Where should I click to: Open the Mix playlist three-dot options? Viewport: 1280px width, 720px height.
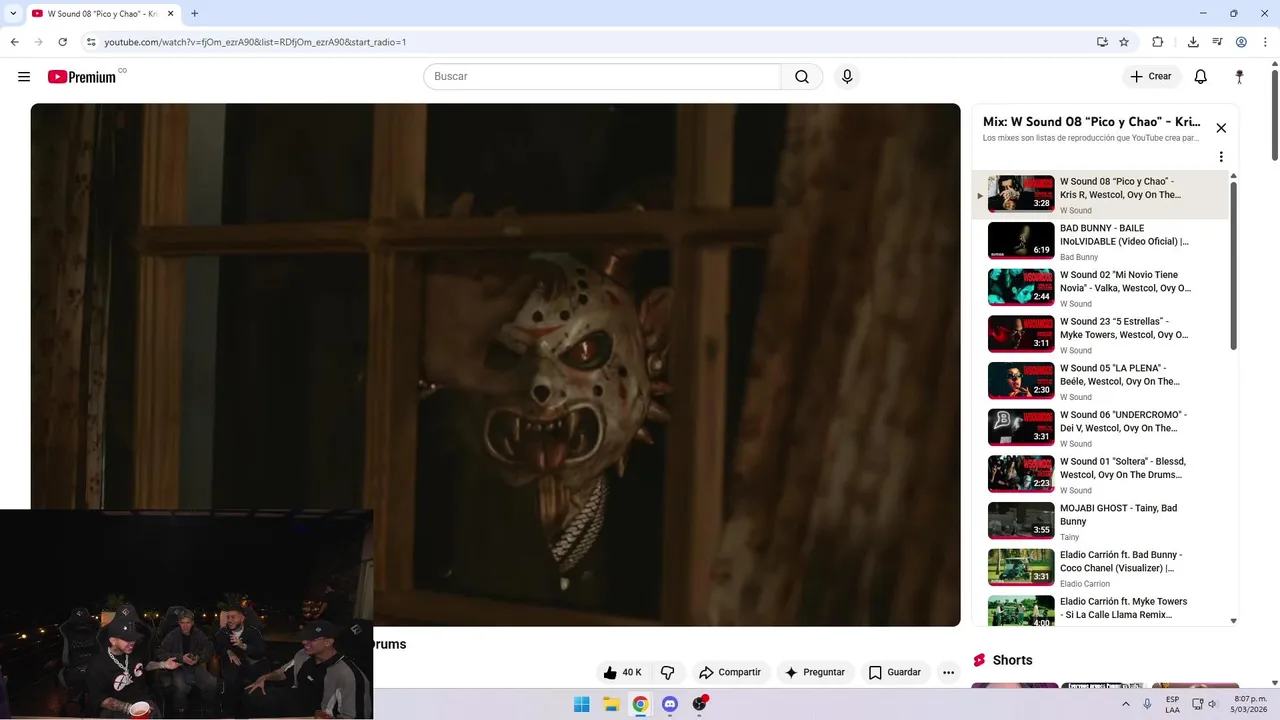tap(1221, 157)
